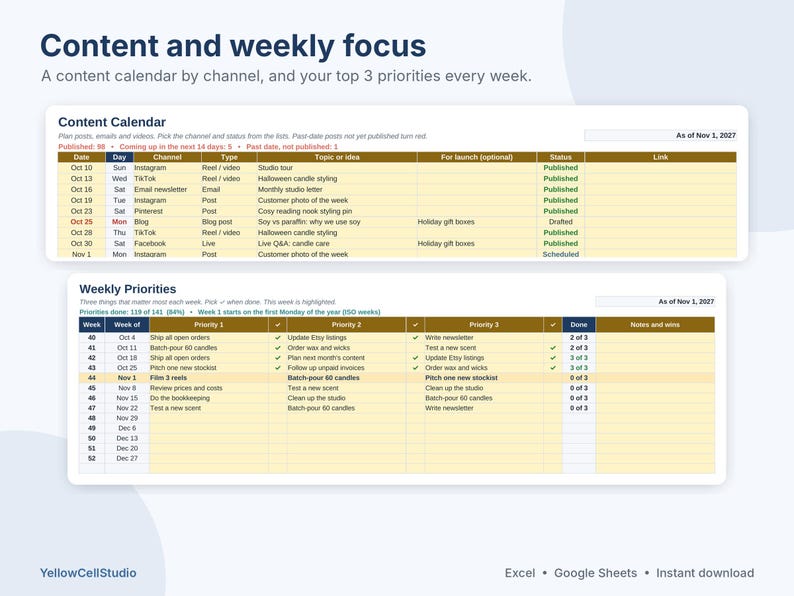Click checkmark column header after Priority 1
Screen dimensions: 794x596
click(x=277, y=325)
